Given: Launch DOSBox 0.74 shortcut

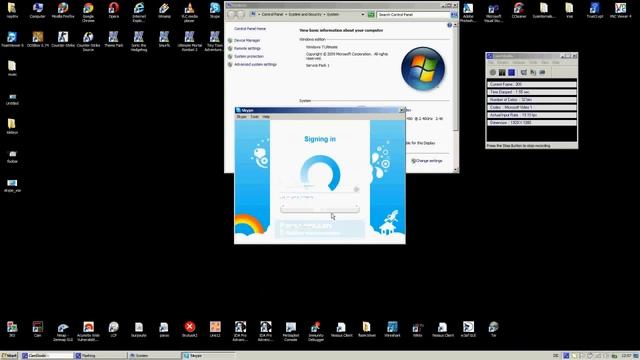Looking at the screenshot, I should coord(38,39).
